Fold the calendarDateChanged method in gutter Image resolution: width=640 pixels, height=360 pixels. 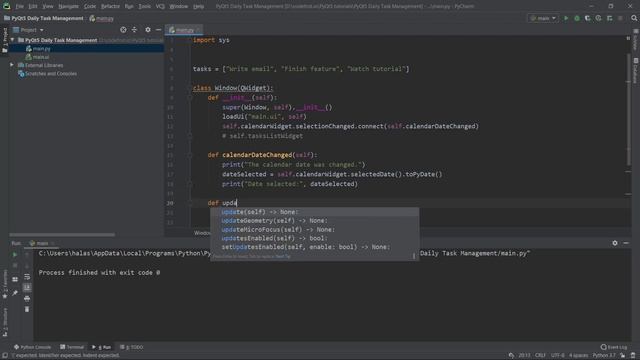[190, 155]
